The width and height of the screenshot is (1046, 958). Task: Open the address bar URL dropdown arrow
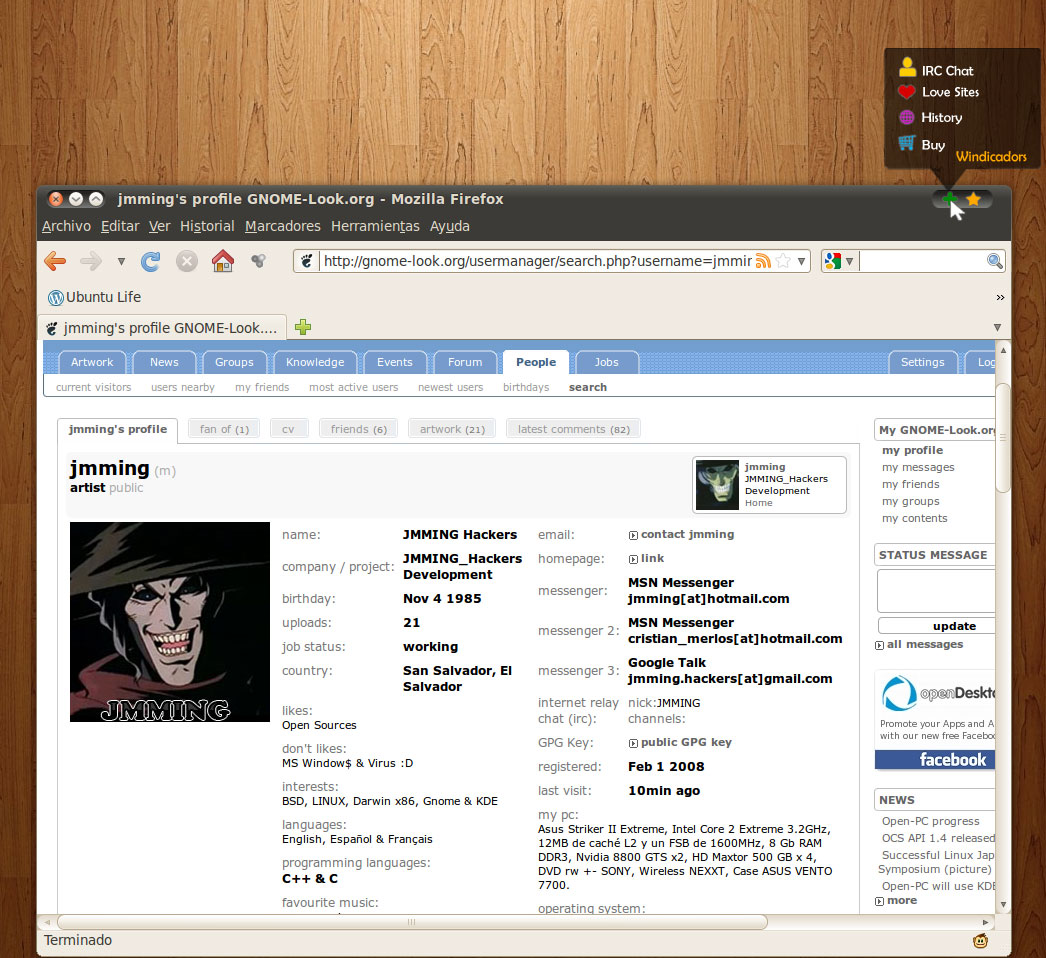tap(801, 262)
